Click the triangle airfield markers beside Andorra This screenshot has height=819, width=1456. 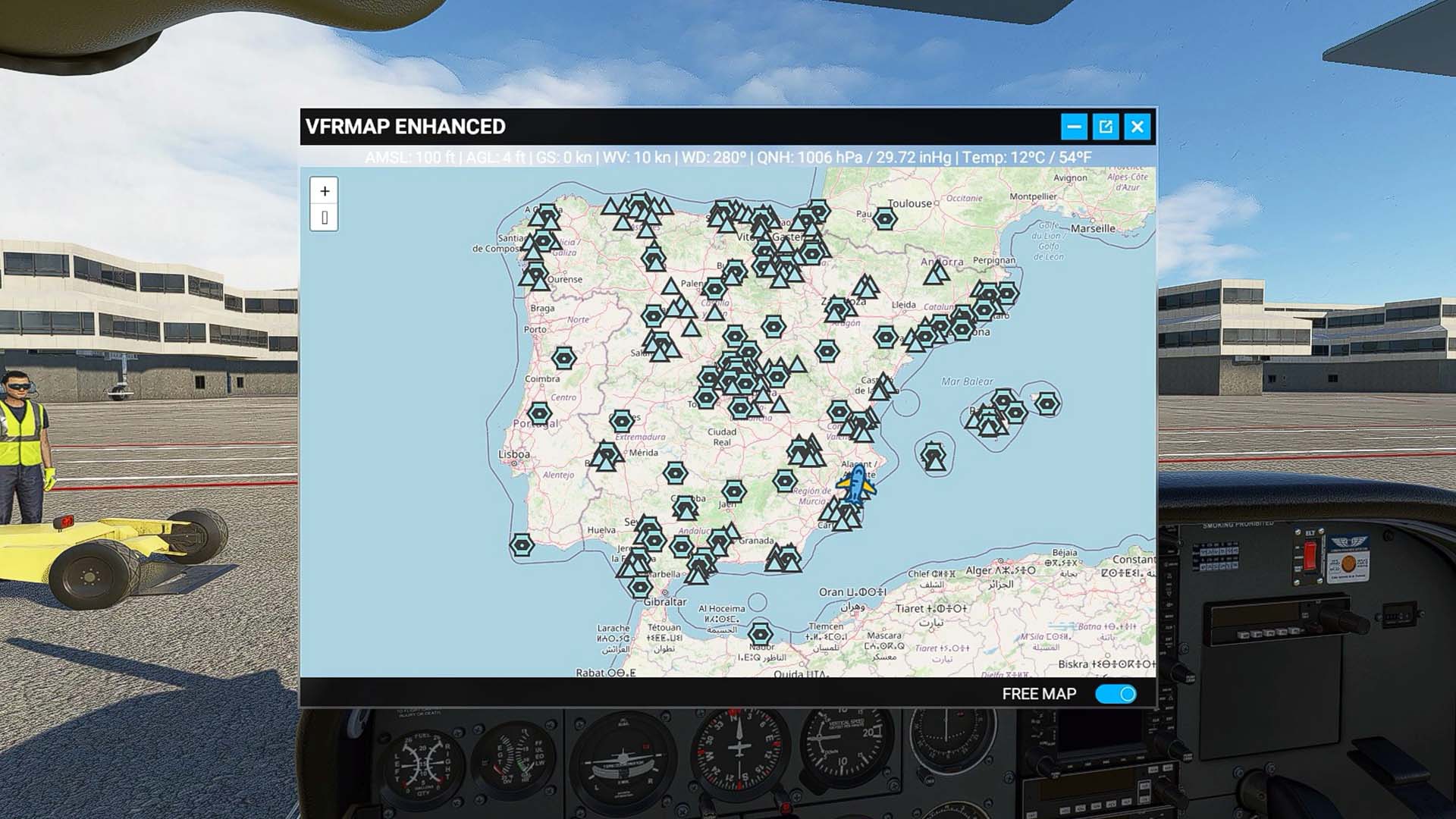click(x=937, y=272)
